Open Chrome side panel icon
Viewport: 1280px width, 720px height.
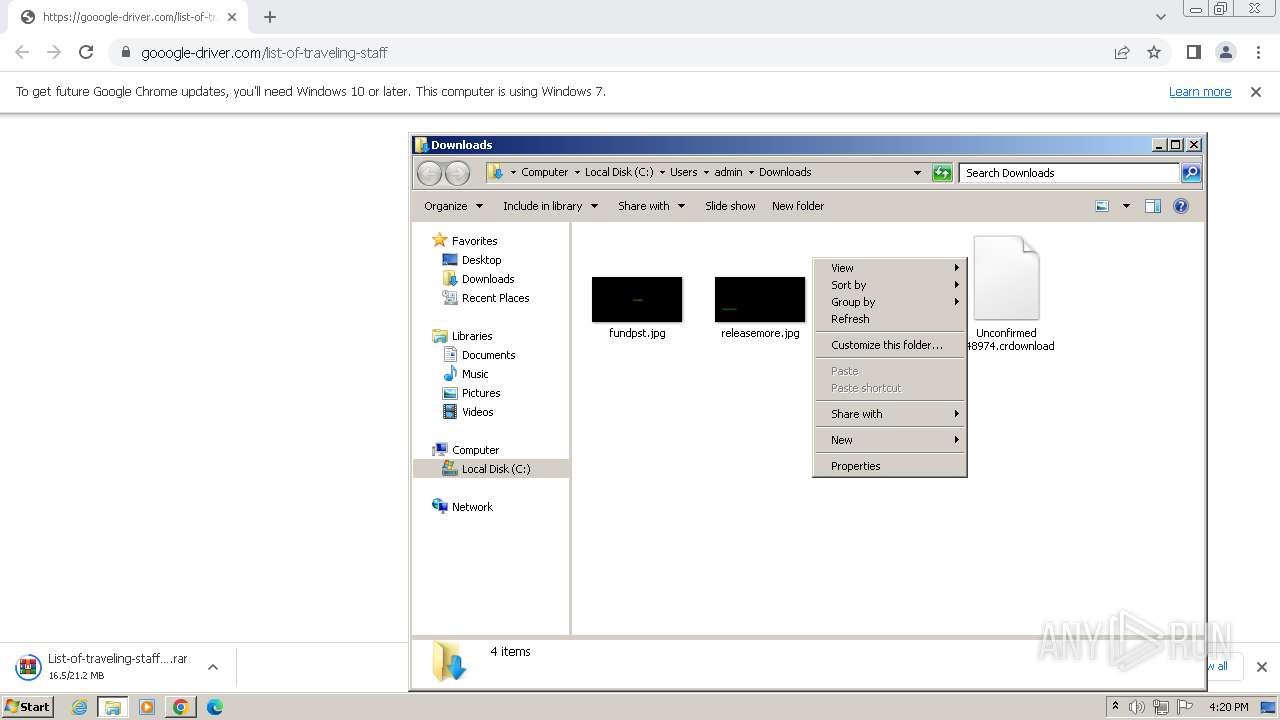[x=1193, y=52]
